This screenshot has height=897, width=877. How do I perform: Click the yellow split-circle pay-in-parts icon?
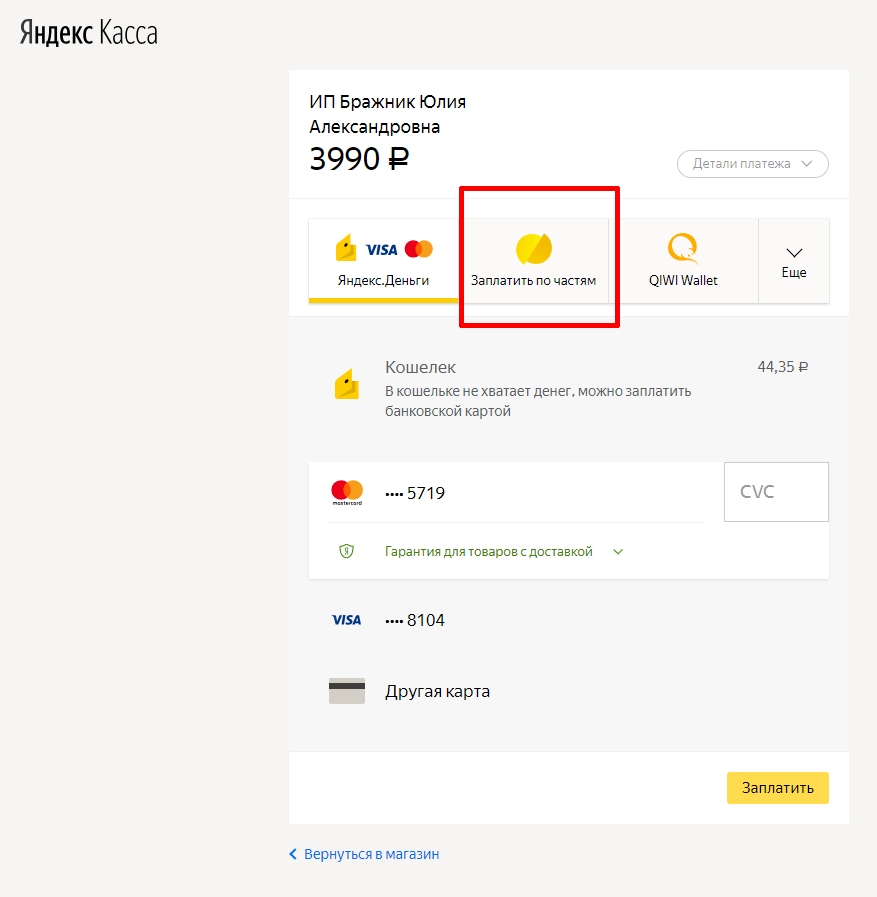pyautogui.click(x=534, y=249)
